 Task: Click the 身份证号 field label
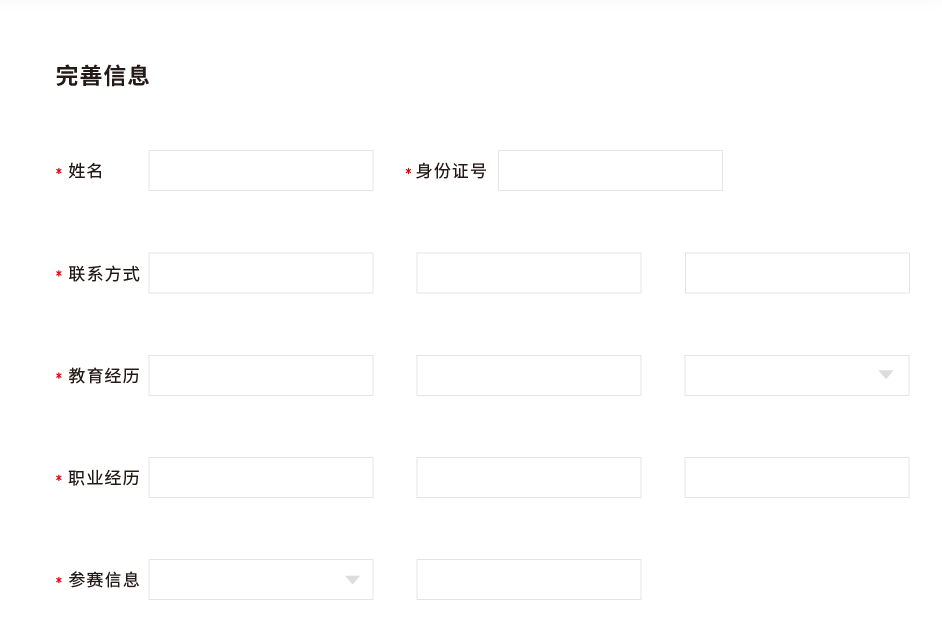point(451,172)
